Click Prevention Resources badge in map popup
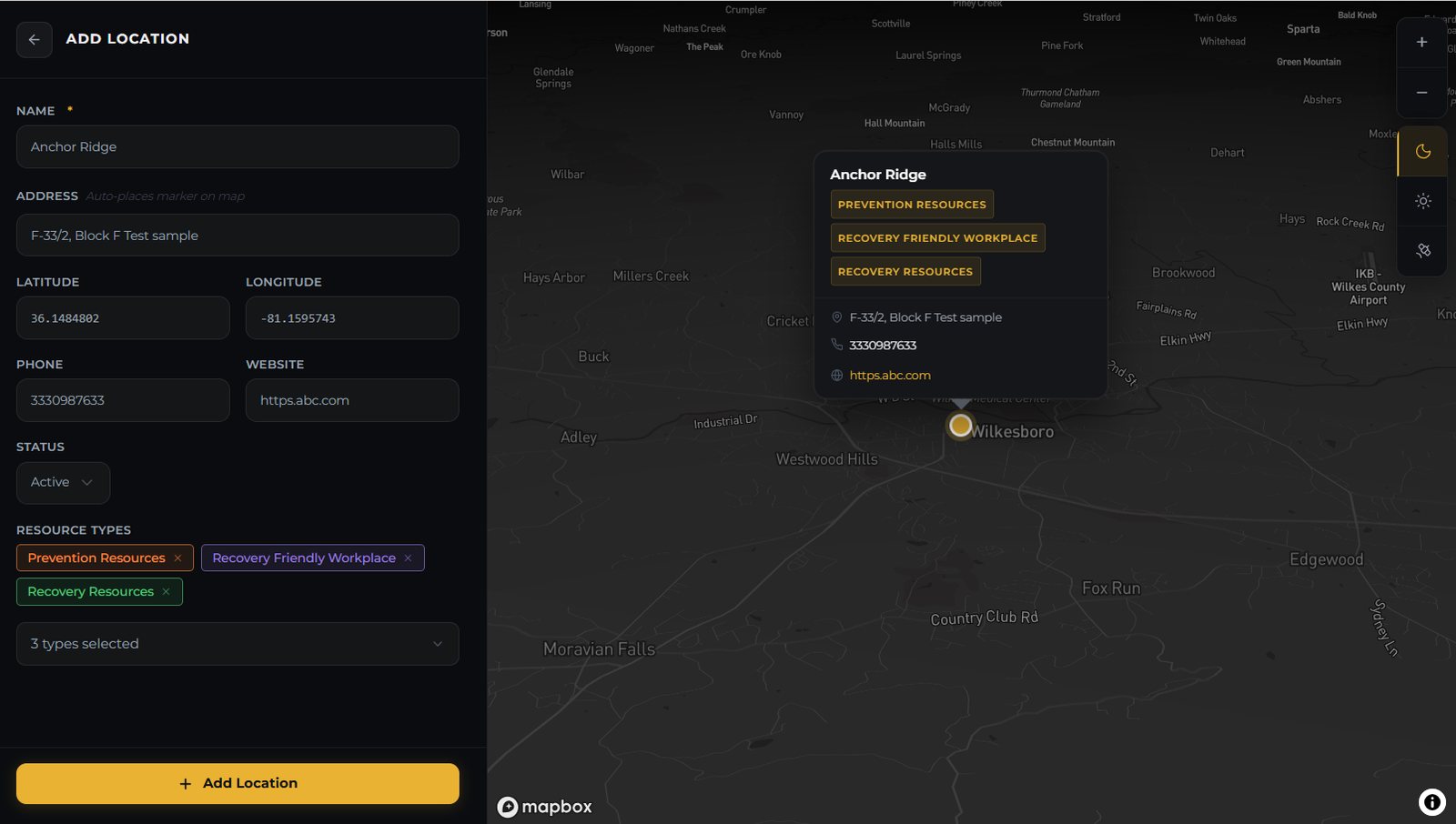 [912, 205]
